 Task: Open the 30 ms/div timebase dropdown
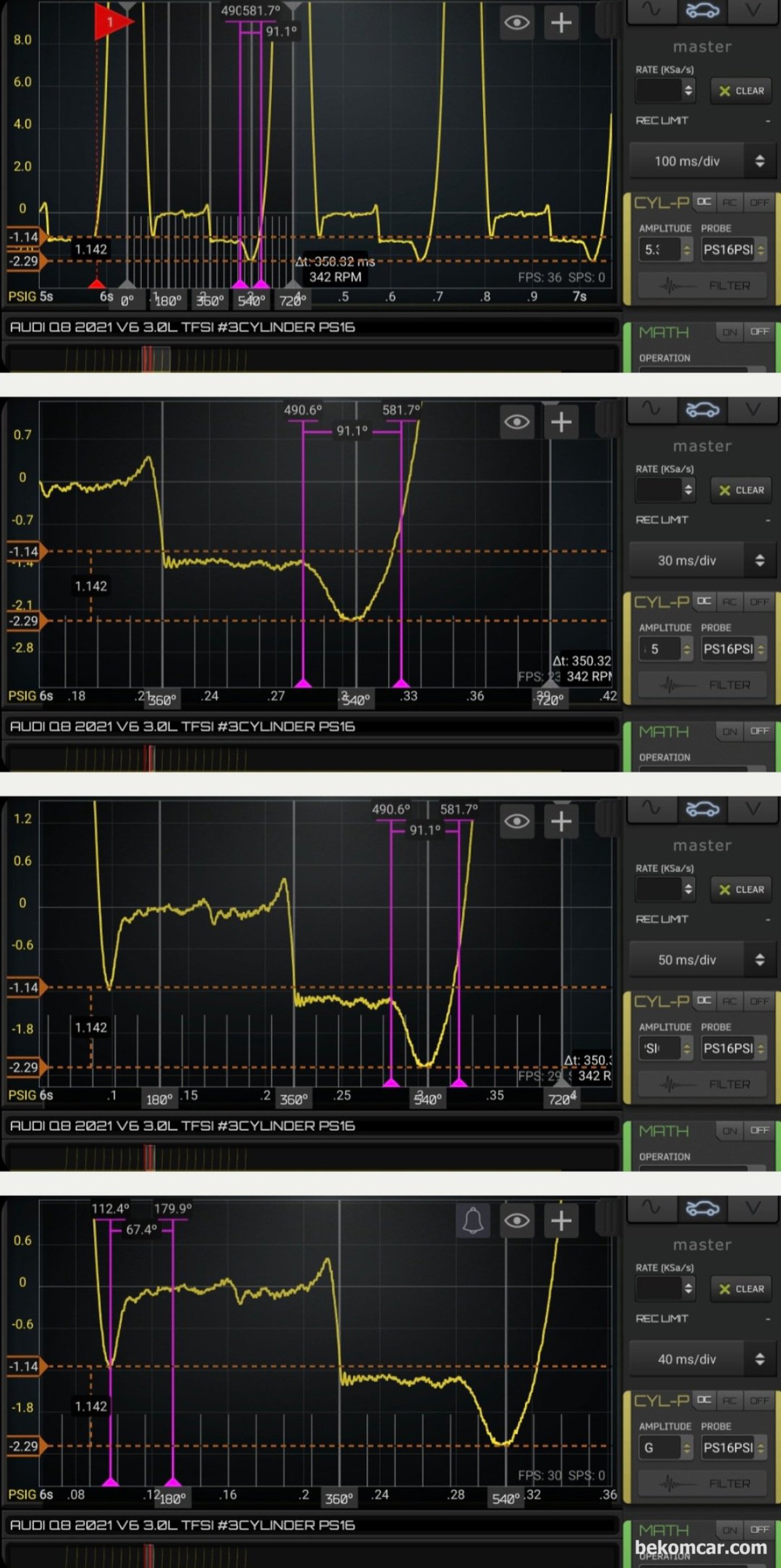pos(702,560)
